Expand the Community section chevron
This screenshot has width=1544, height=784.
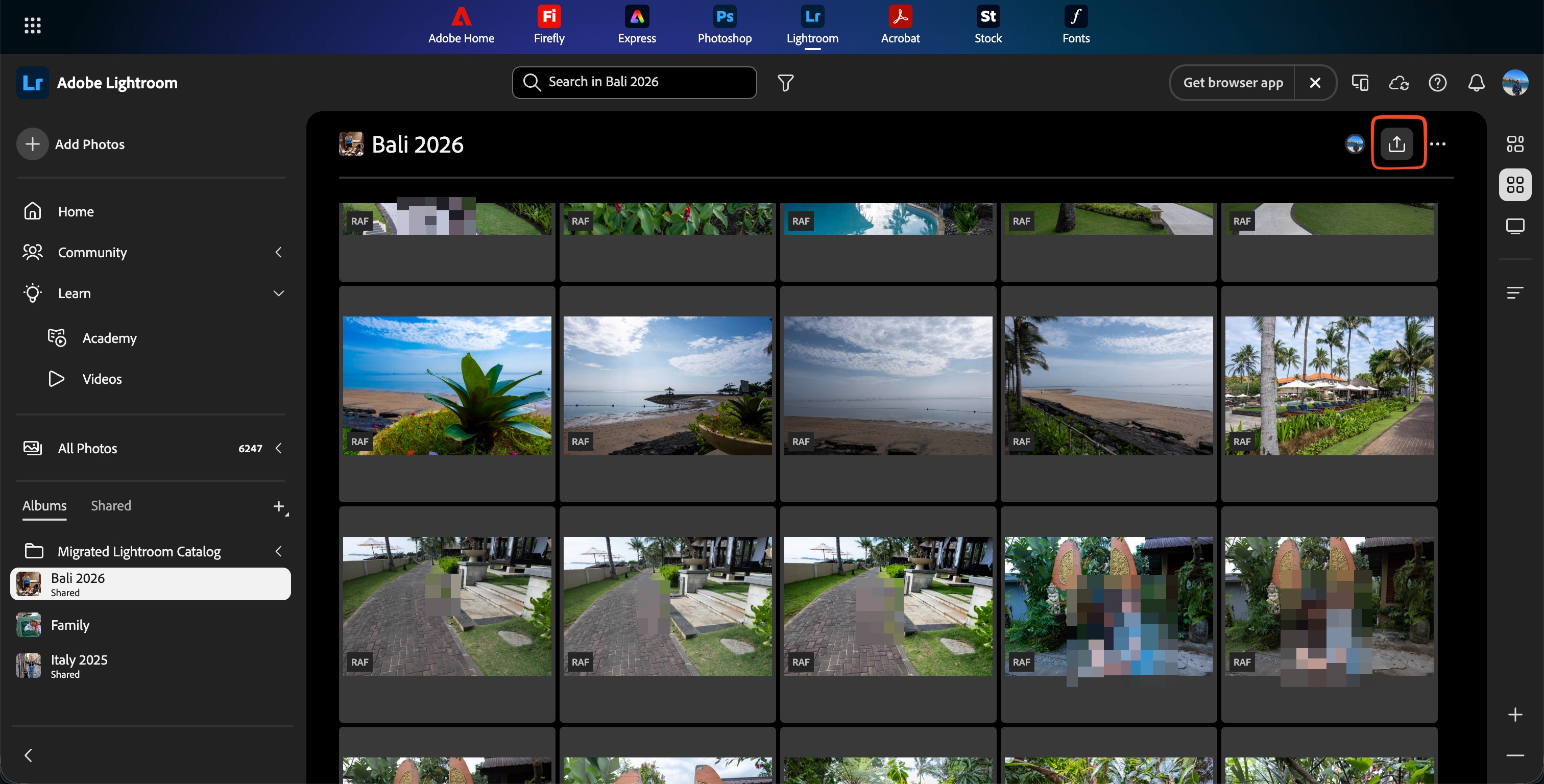pyautogui.click(x=278, y=252)
